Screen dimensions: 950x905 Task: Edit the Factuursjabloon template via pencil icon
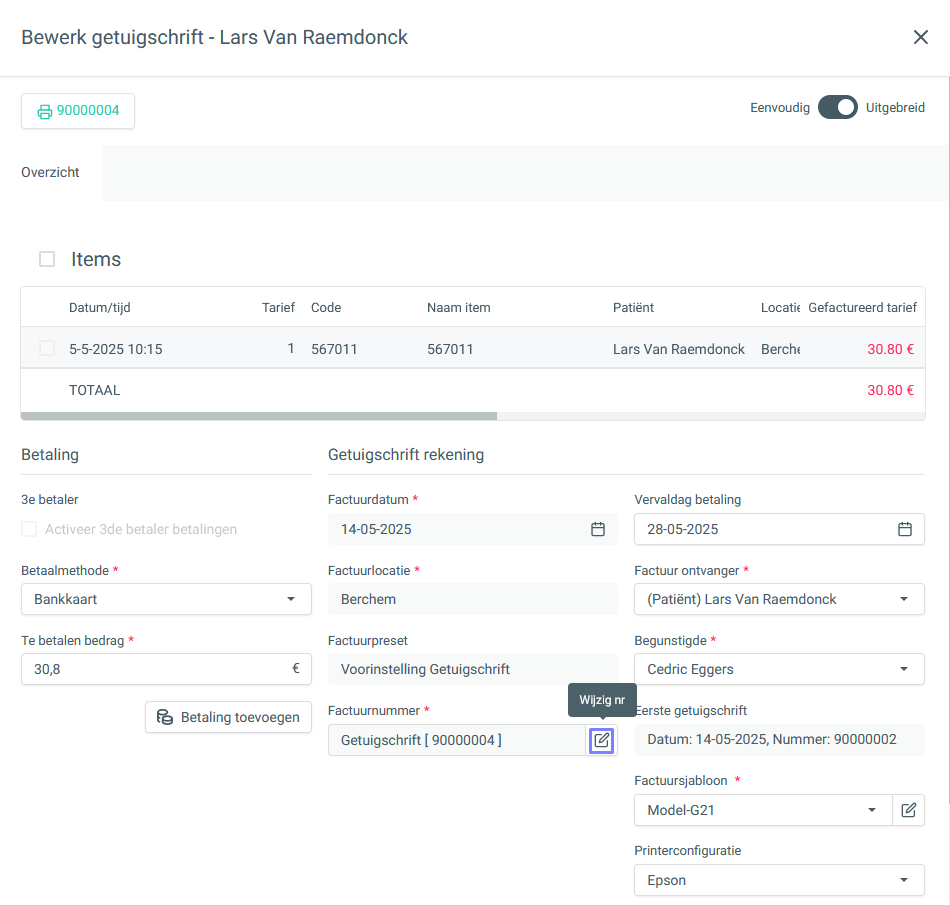coord(908,810)
